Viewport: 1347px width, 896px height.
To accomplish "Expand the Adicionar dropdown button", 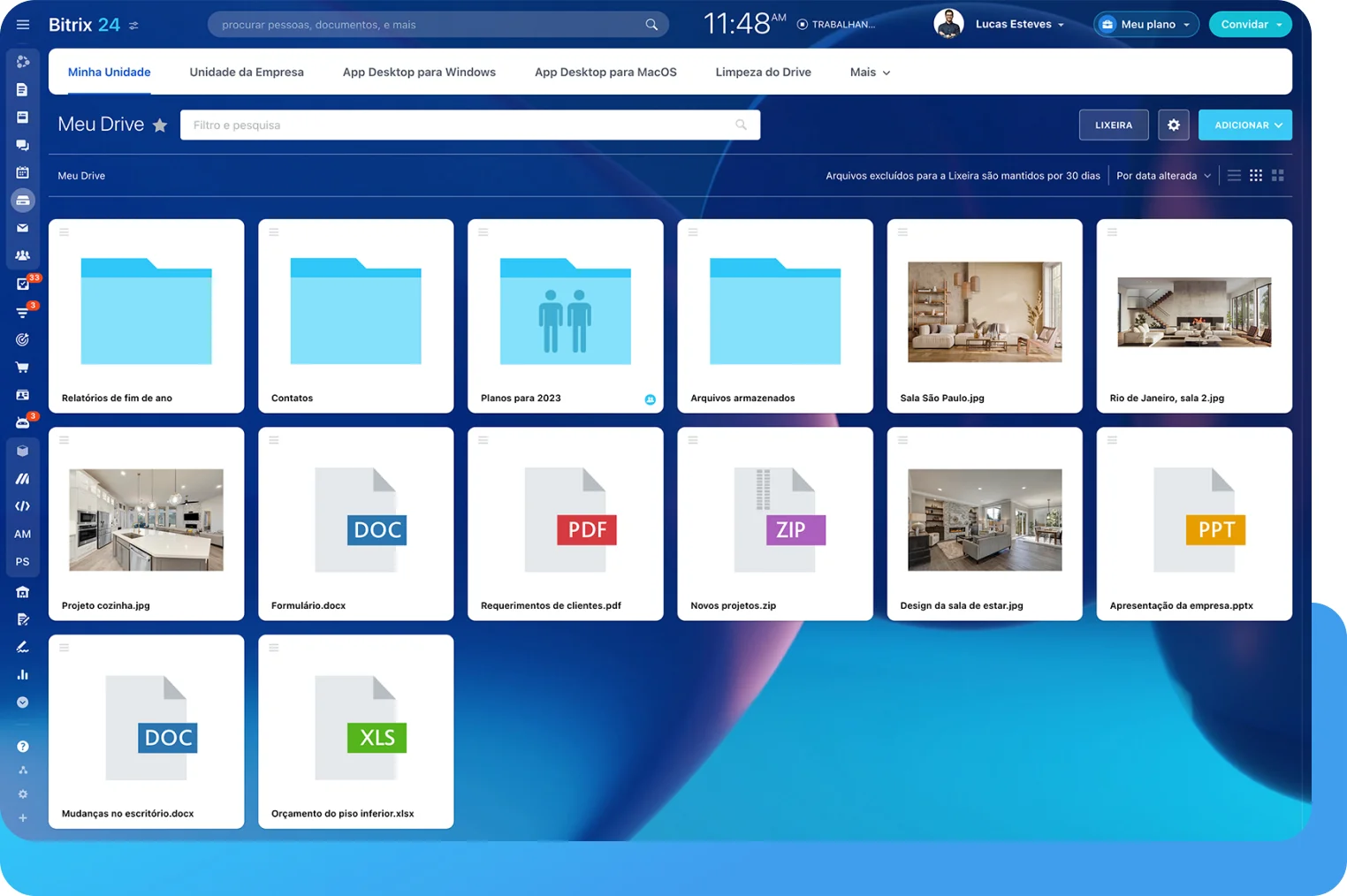I will pyautogui.click(x=1244, y=125).
